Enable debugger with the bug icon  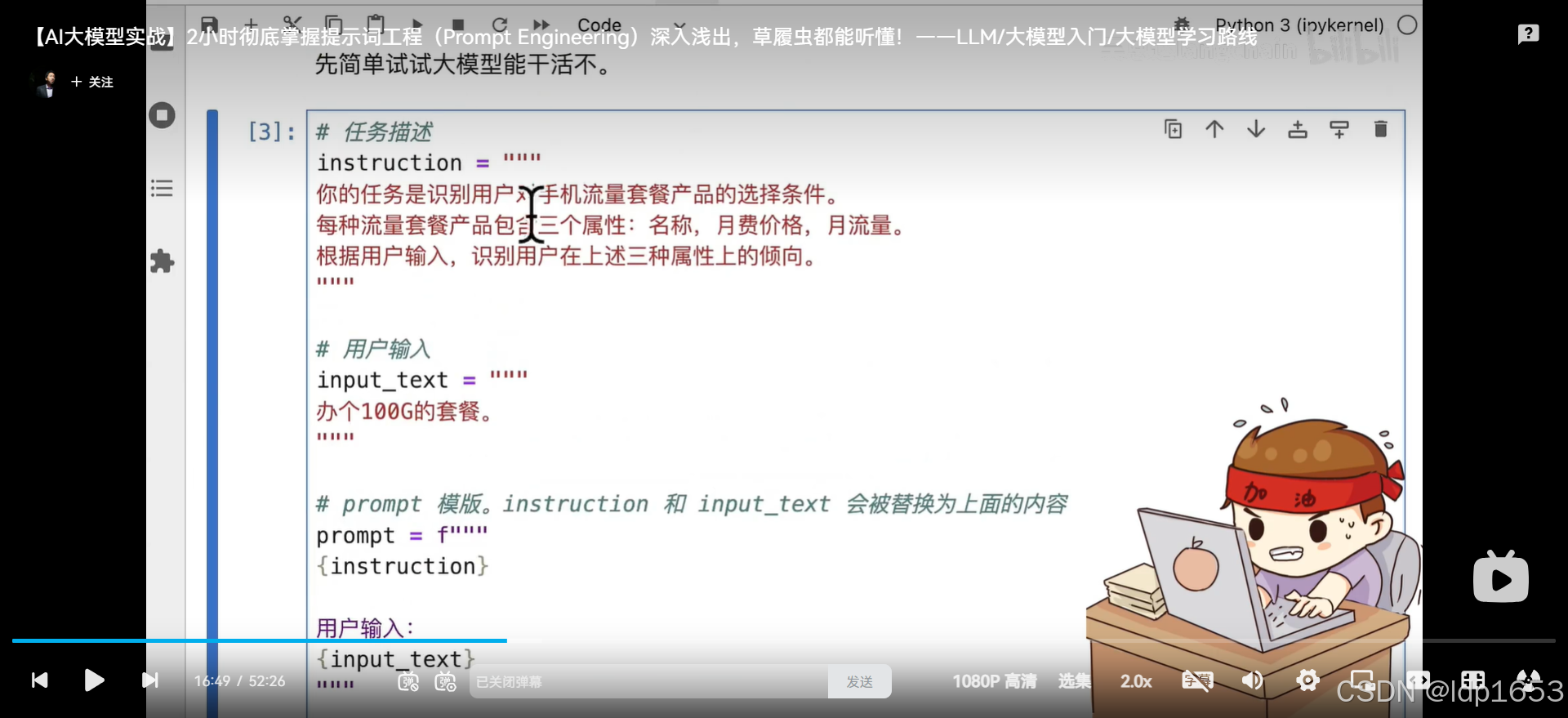[1182, 24]
